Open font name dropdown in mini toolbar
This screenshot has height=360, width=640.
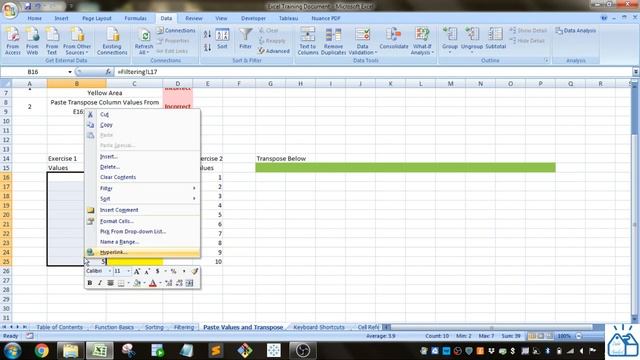109,271
